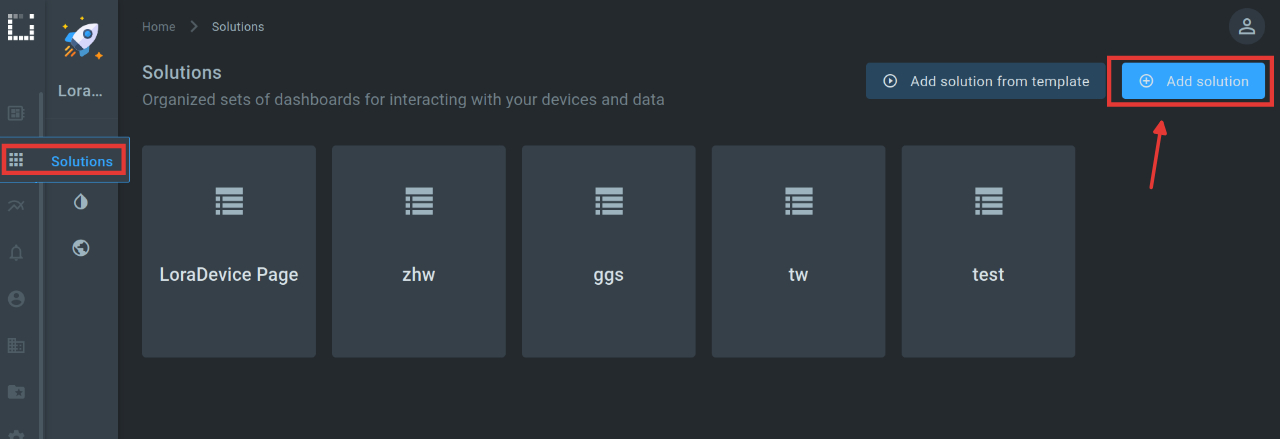This screenshot has height=439, width=1280.
Task: Open the starred folder sidebar icon
Action: coord(16,391)
